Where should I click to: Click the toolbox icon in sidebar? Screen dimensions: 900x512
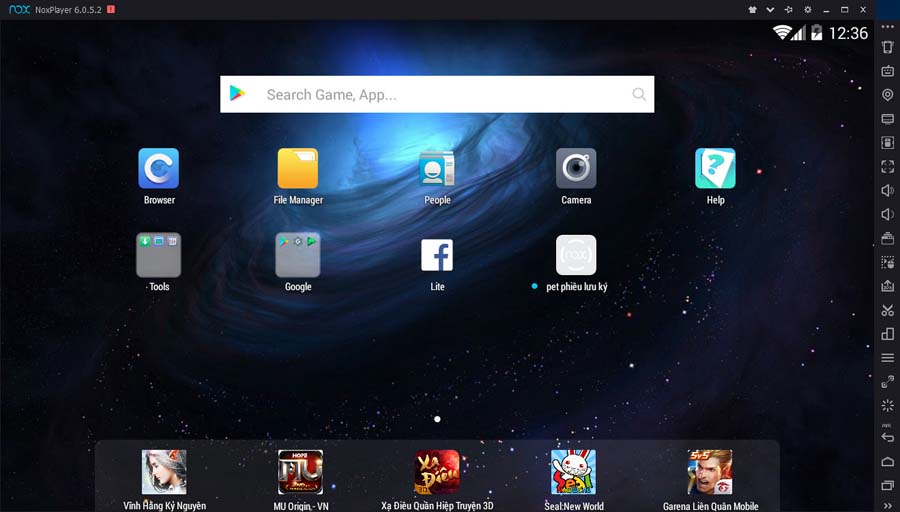coord(887,238)
